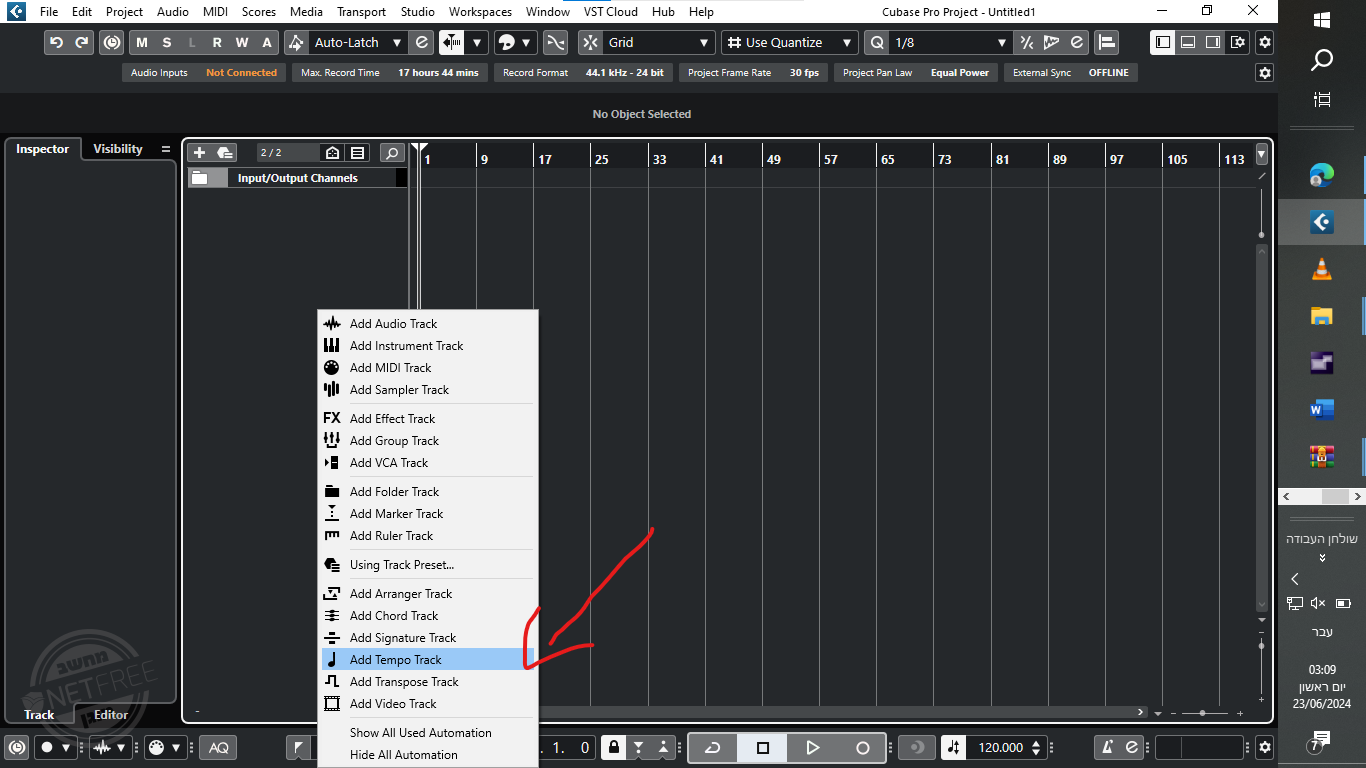Click the Project Pan Law Equal Power field
The image size is (1366, 768).
tap(915, 73)
